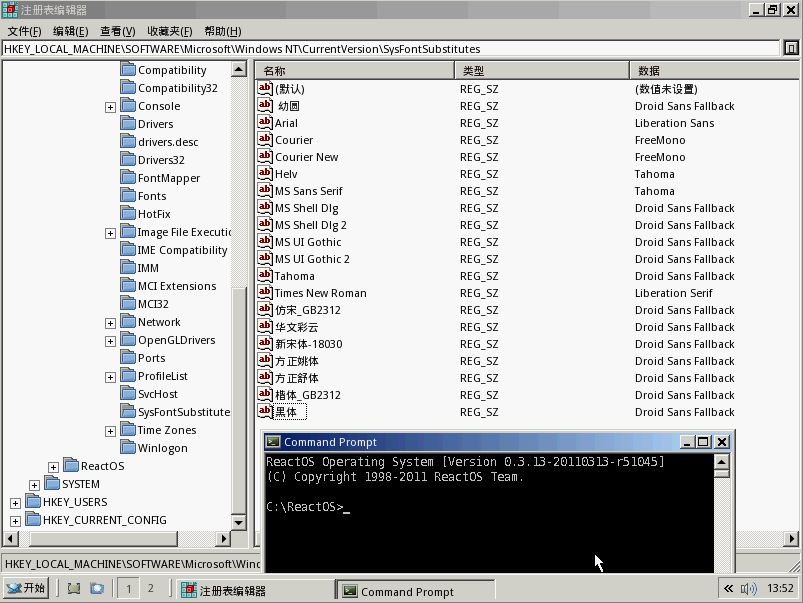Expand the Image File Execution key
This screenshot has height=603, width=803.
coord(110,233)
